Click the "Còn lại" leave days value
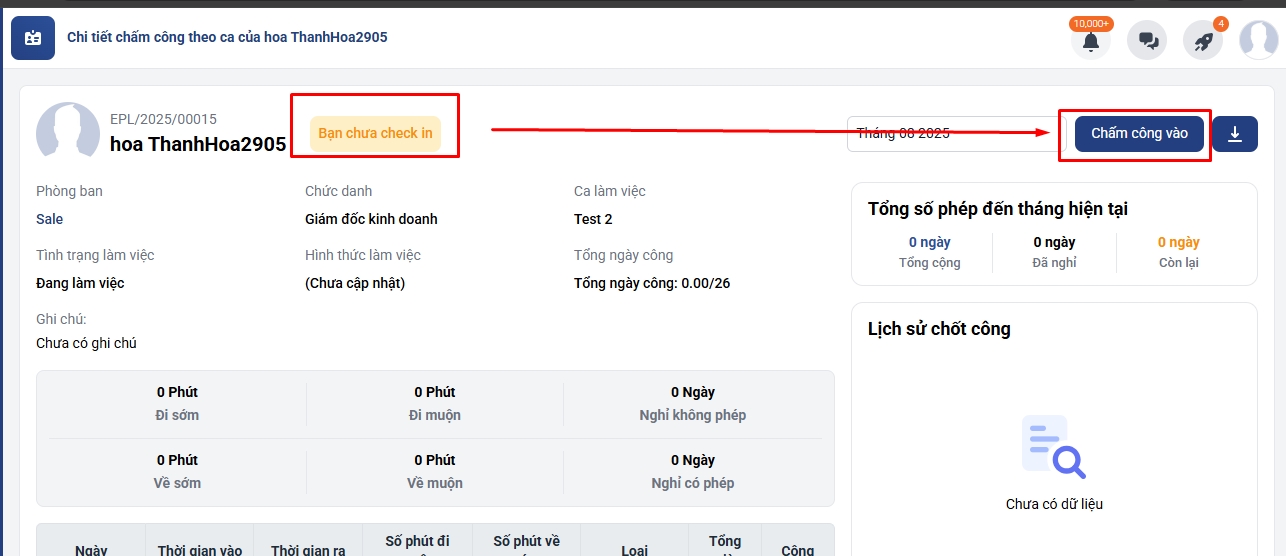 click(x=1178, y=242)
